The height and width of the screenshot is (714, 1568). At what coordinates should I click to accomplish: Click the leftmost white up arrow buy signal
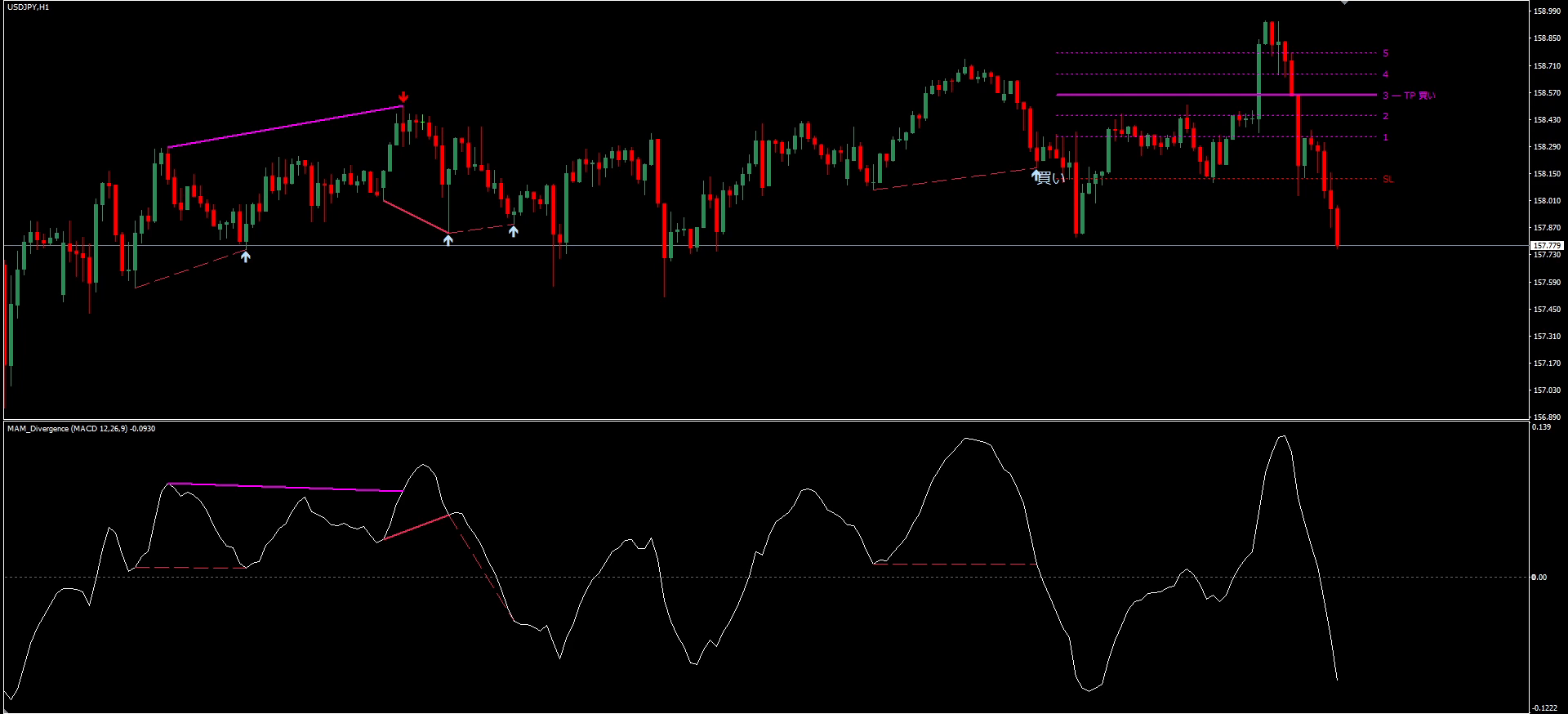246,257
